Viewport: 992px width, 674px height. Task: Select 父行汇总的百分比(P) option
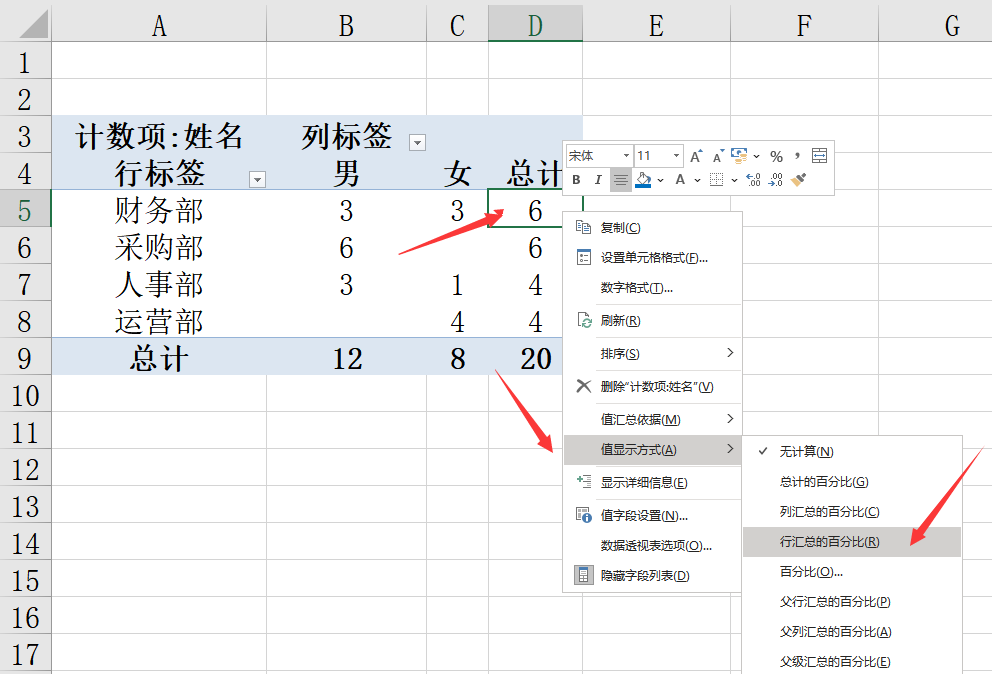852,602
